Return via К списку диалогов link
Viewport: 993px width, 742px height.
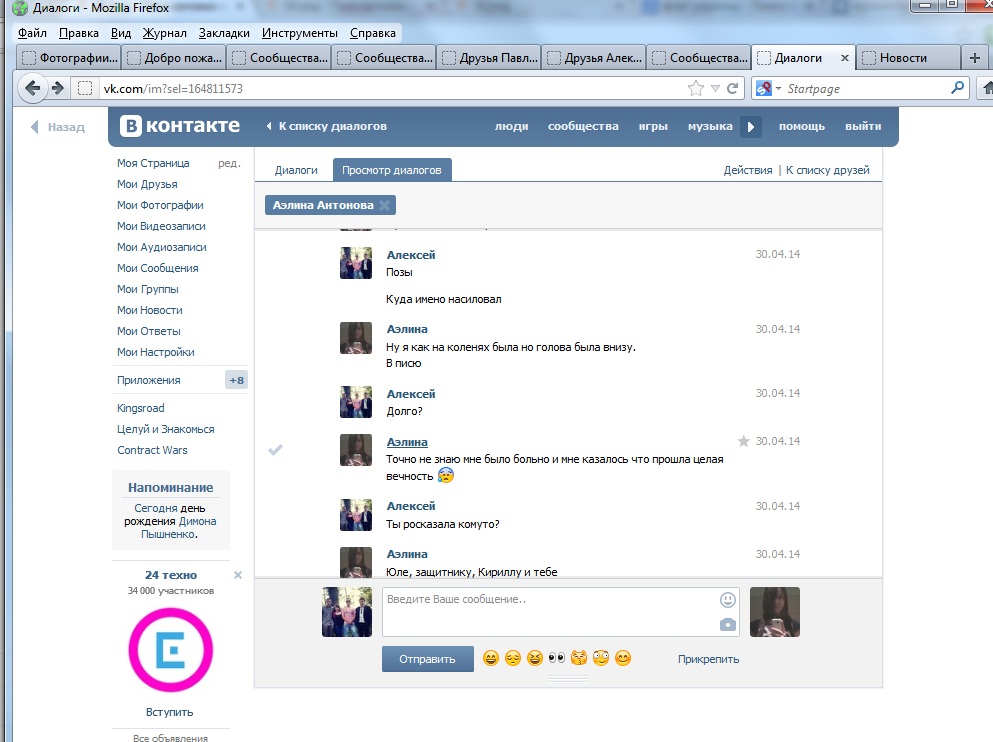(327, 126)
